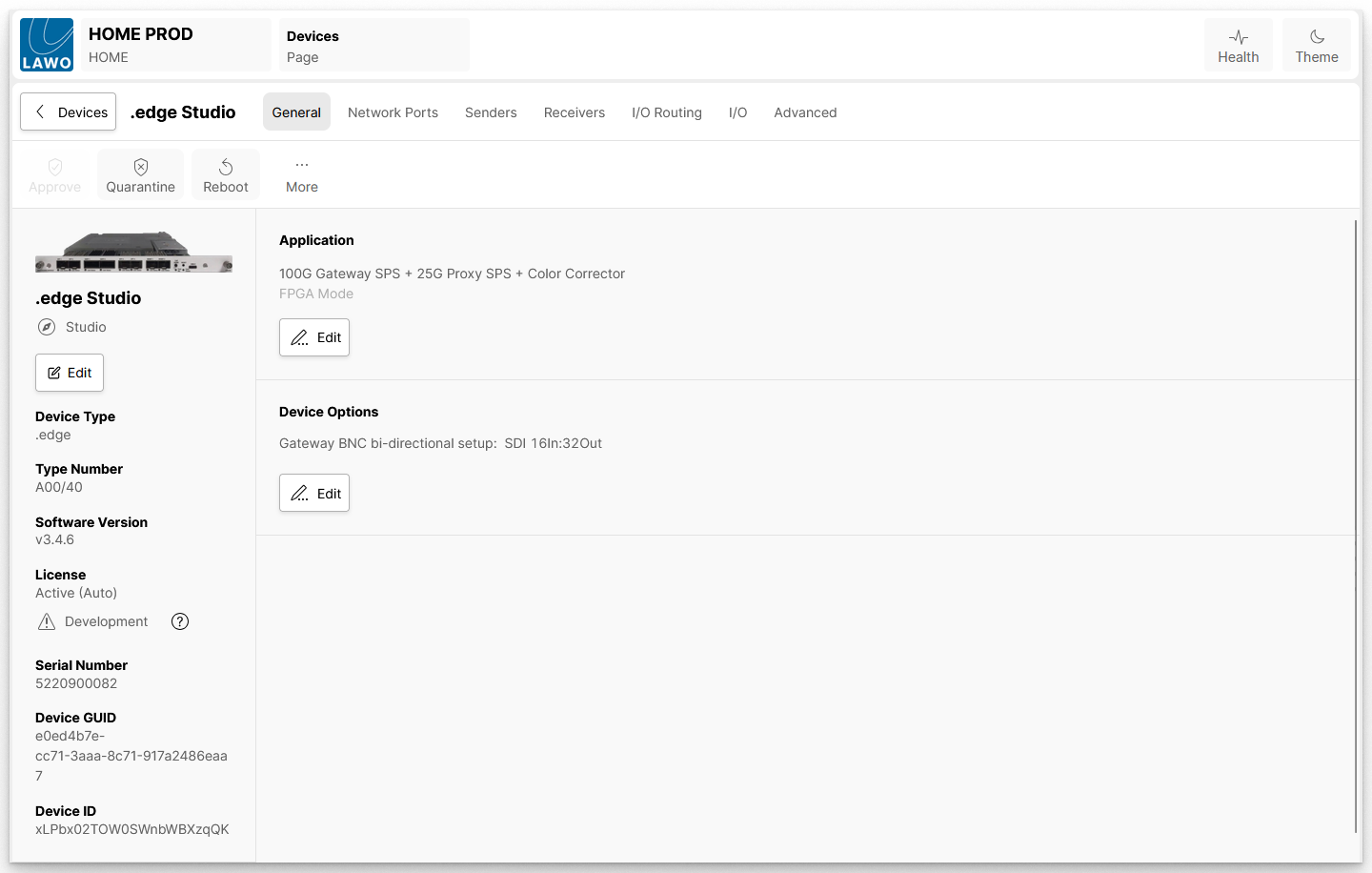The width and height of the screenshot is (1372, 873).
Task: Click the vertical scrollbar on right edge
Action: pos(1355,524)
